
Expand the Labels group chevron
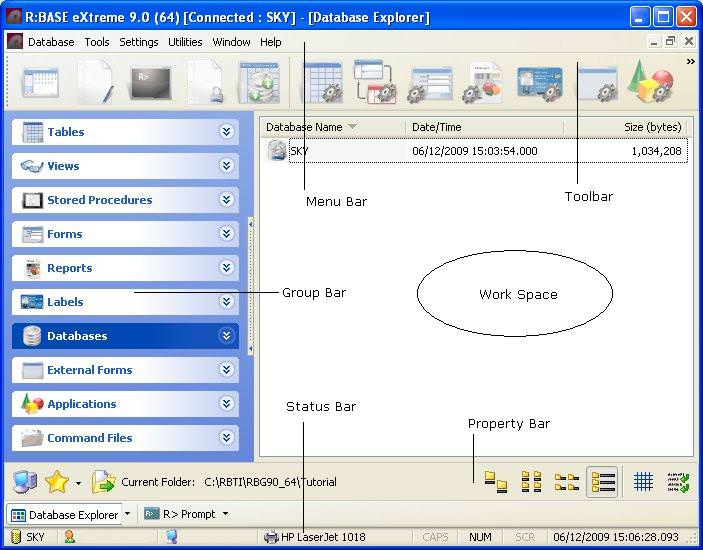point(226,302)
